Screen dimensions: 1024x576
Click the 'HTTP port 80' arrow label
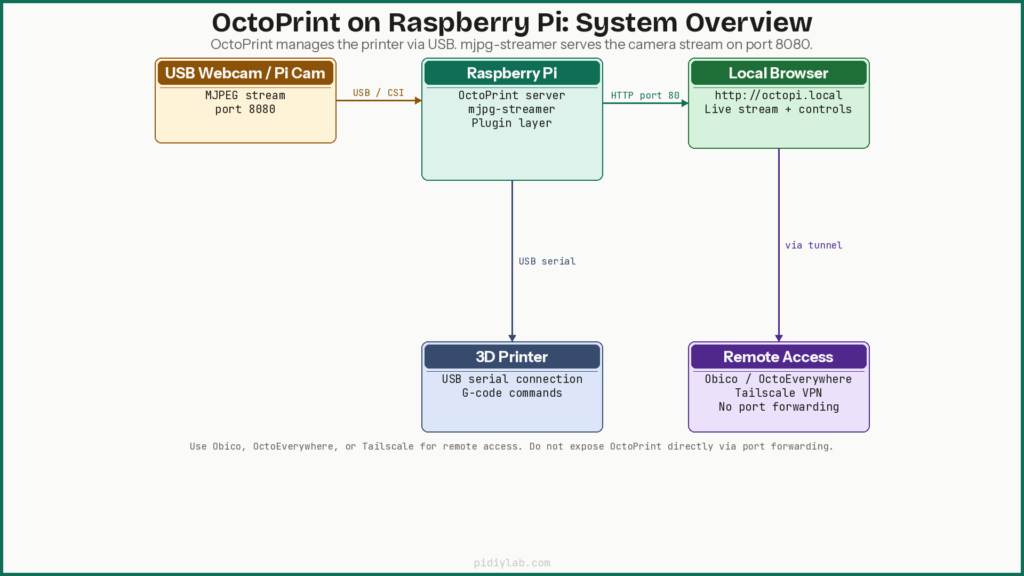click(645, 95)
